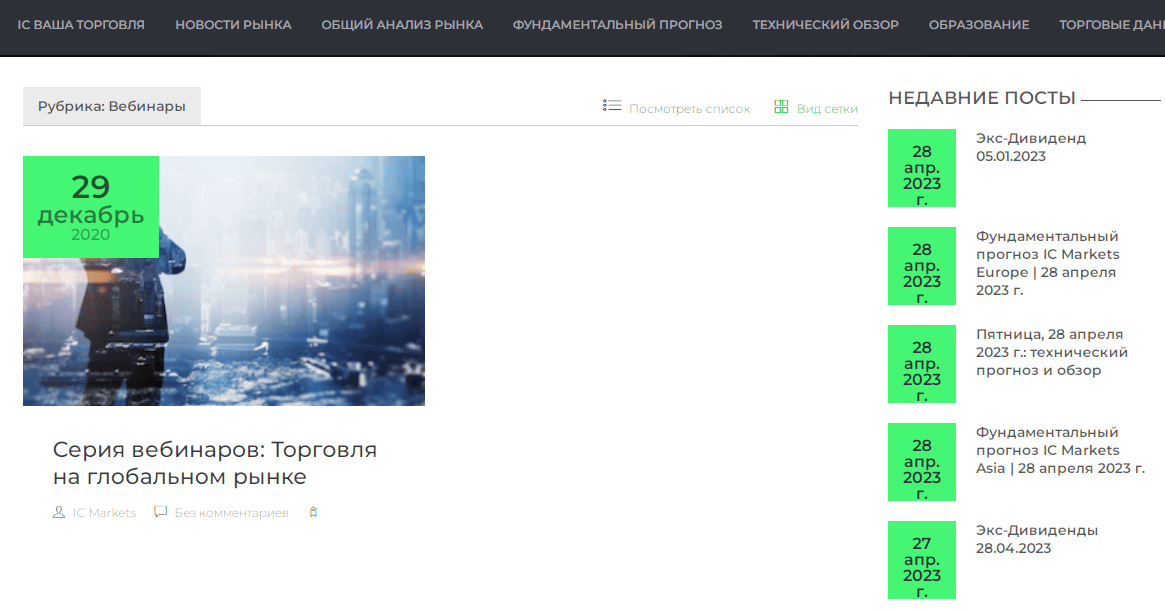Open ТЕХНИЧЕСКИЙ ОБЗОР menu item
The image size is (1165, 612).
click(825, 25)
